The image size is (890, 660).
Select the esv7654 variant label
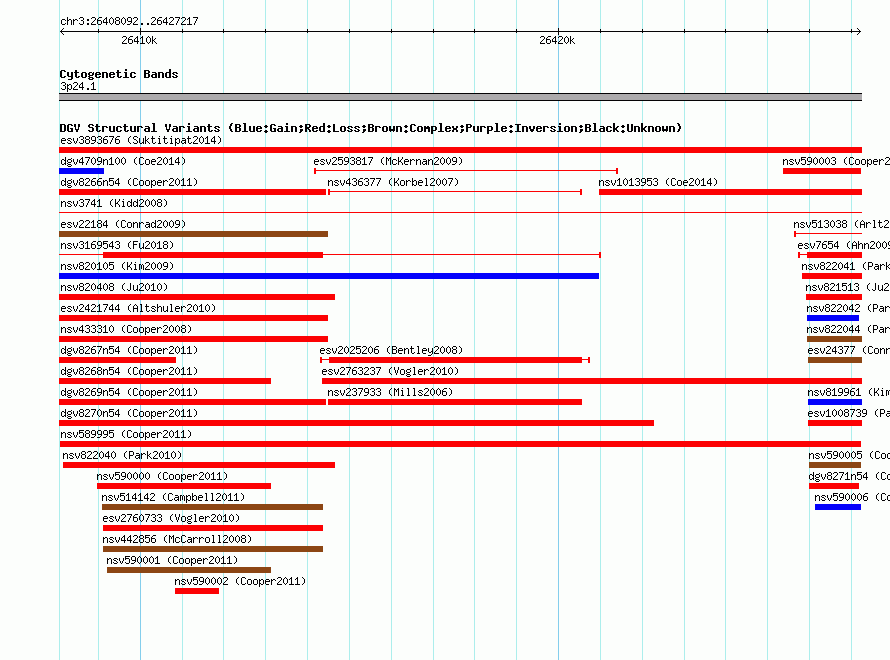click(x=843, y=245)
